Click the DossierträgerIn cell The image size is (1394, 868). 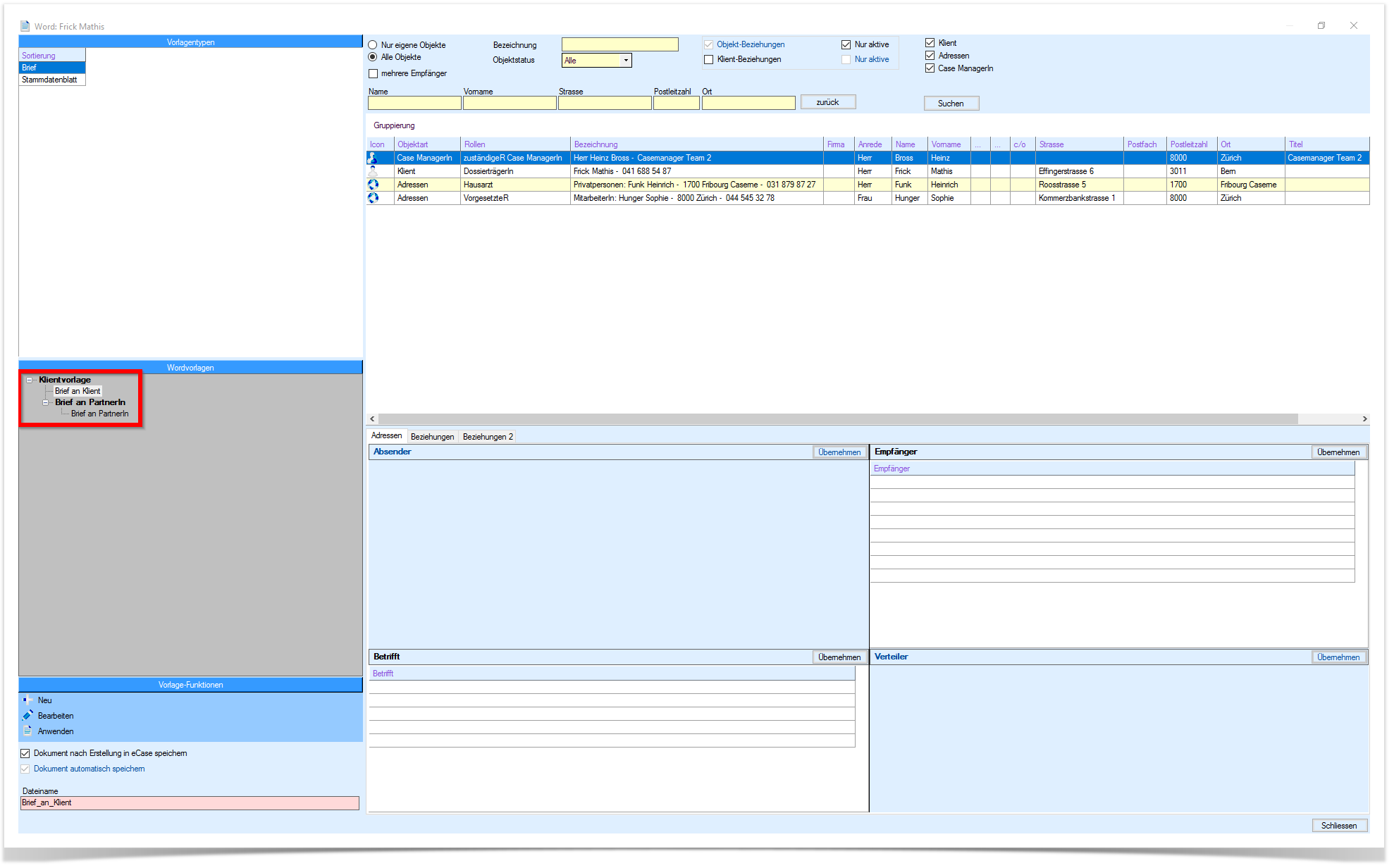[x=515, y=171]
